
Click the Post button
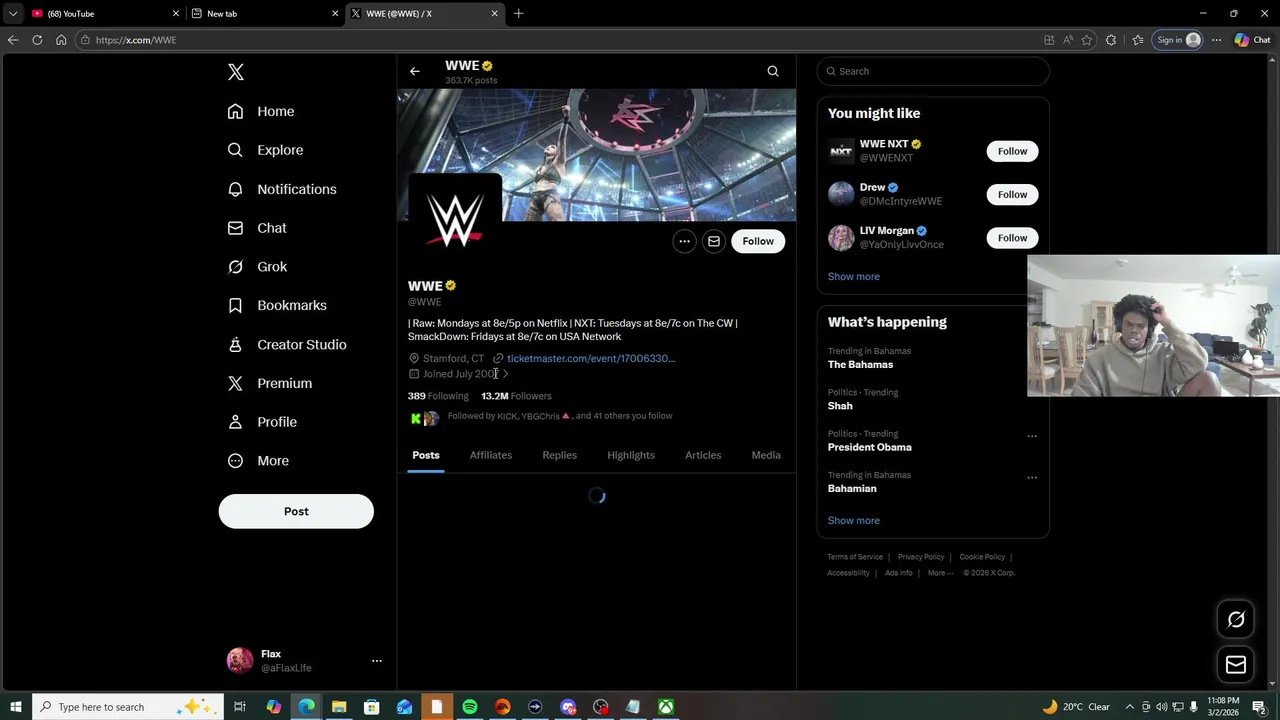pos(296,511)
